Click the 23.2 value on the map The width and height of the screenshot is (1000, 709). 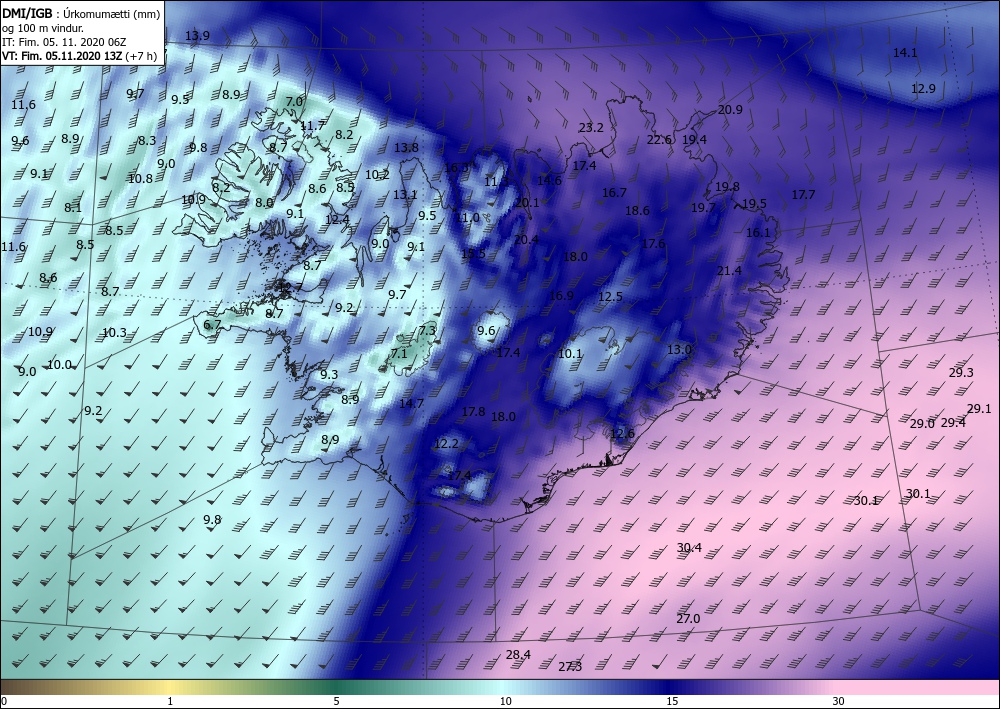(591, 128)
